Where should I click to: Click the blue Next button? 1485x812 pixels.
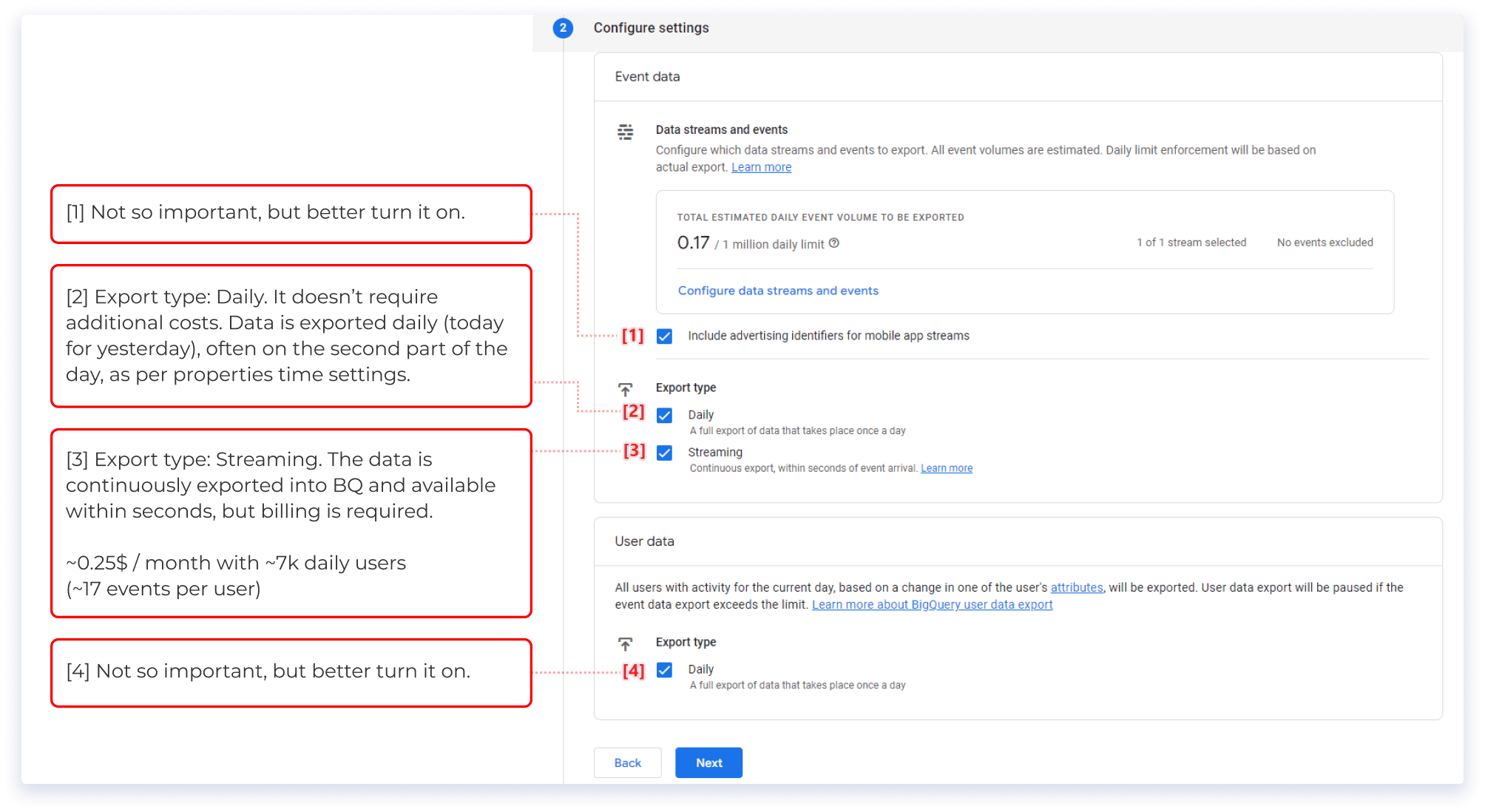point(708,762)
